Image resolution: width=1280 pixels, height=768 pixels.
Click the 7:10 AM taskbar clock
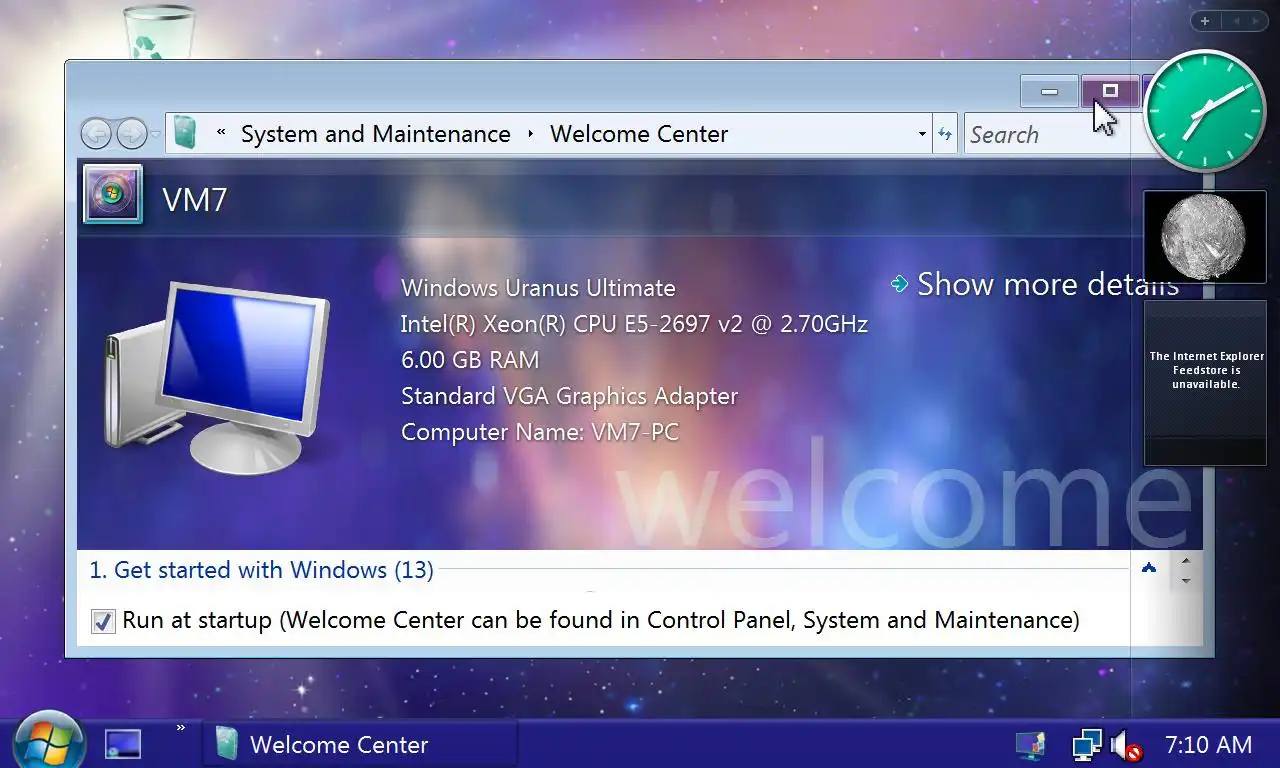pyautogui.click(x=1208, y=745)
